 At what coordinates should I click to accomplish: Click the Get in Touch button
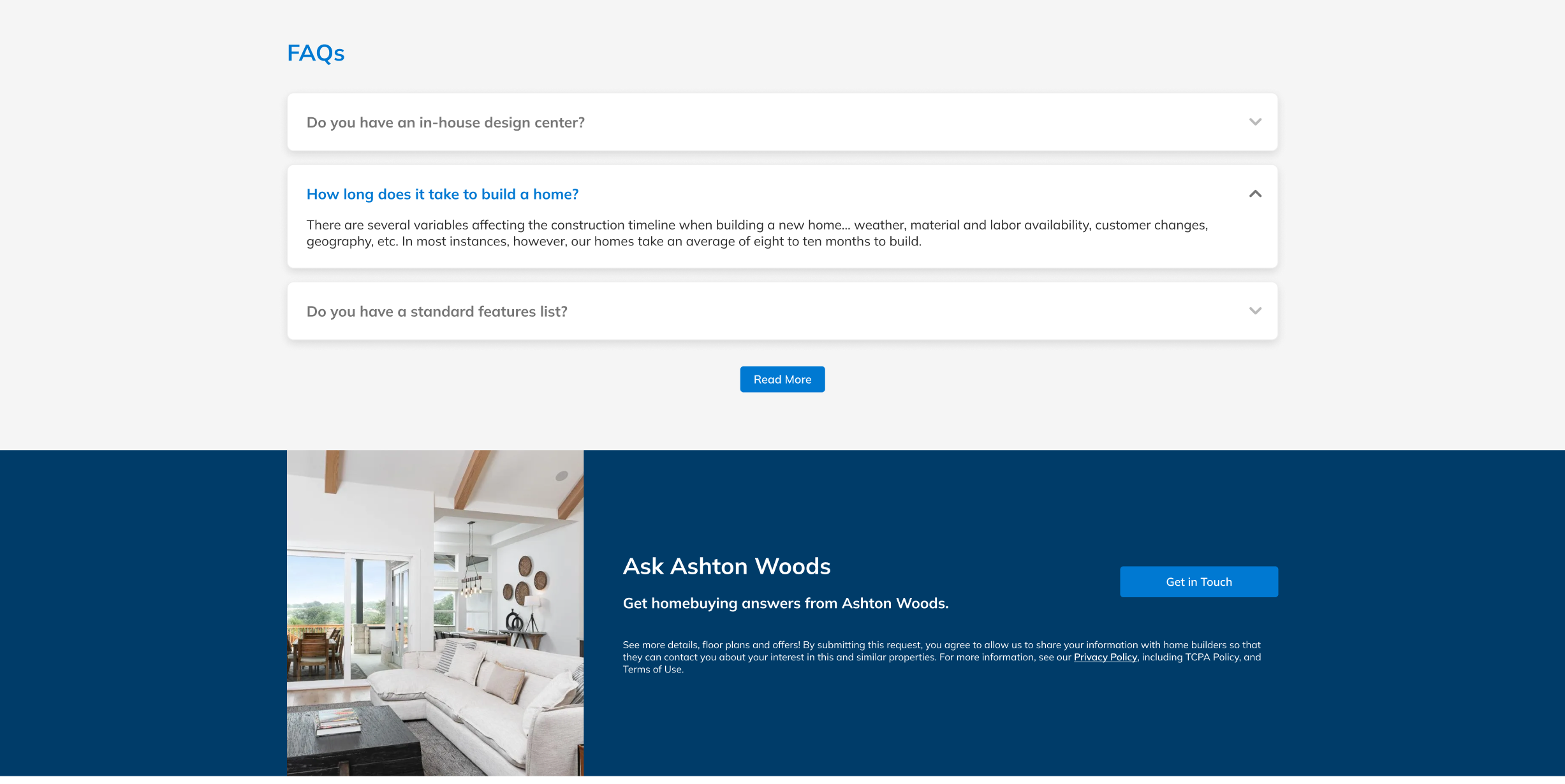tap(1199, 582)
